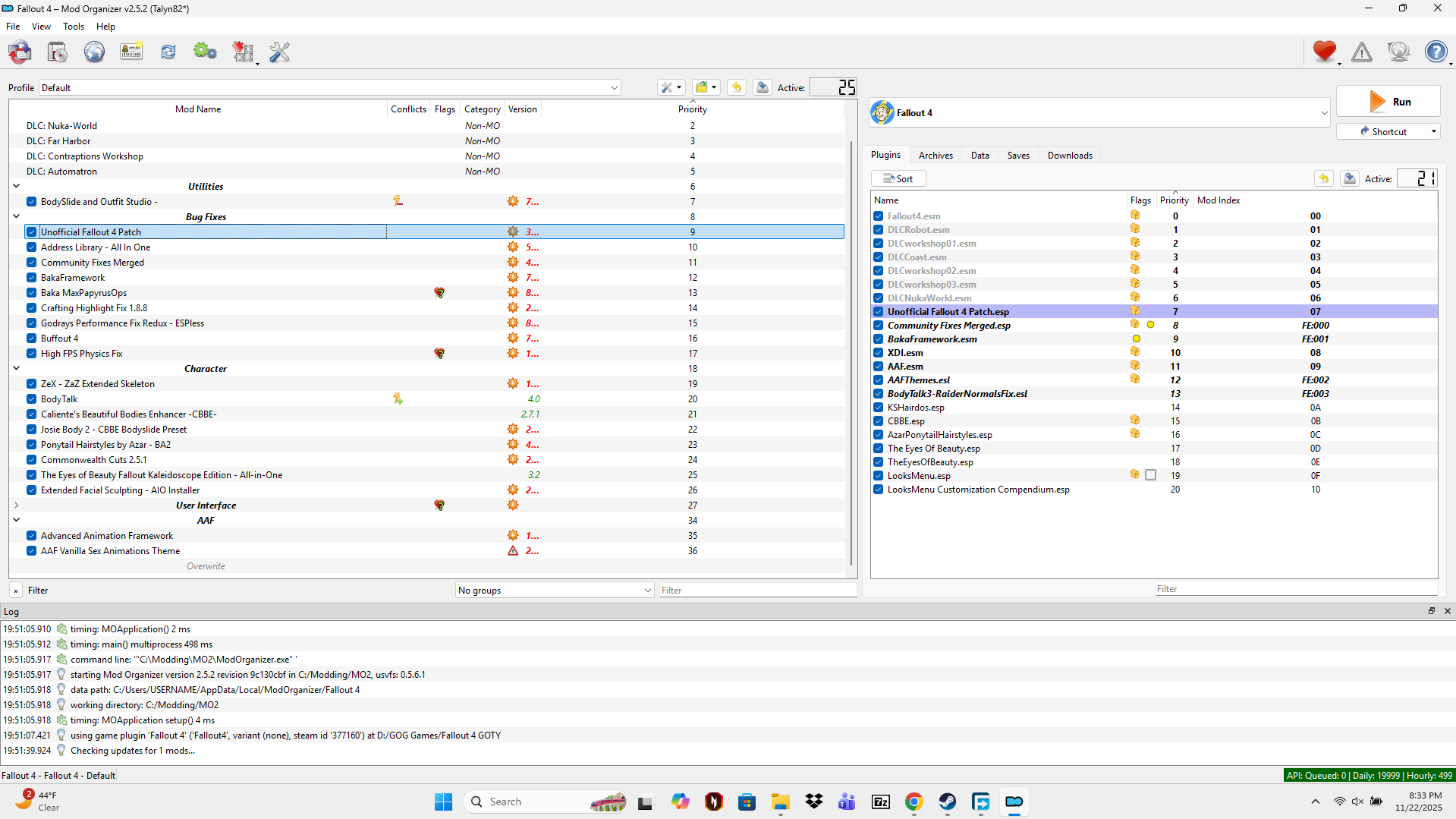Create plugin list backup icon beside Sort row
The height and width of the screenshot is (819, 1456).
[x=1350, y=178]
